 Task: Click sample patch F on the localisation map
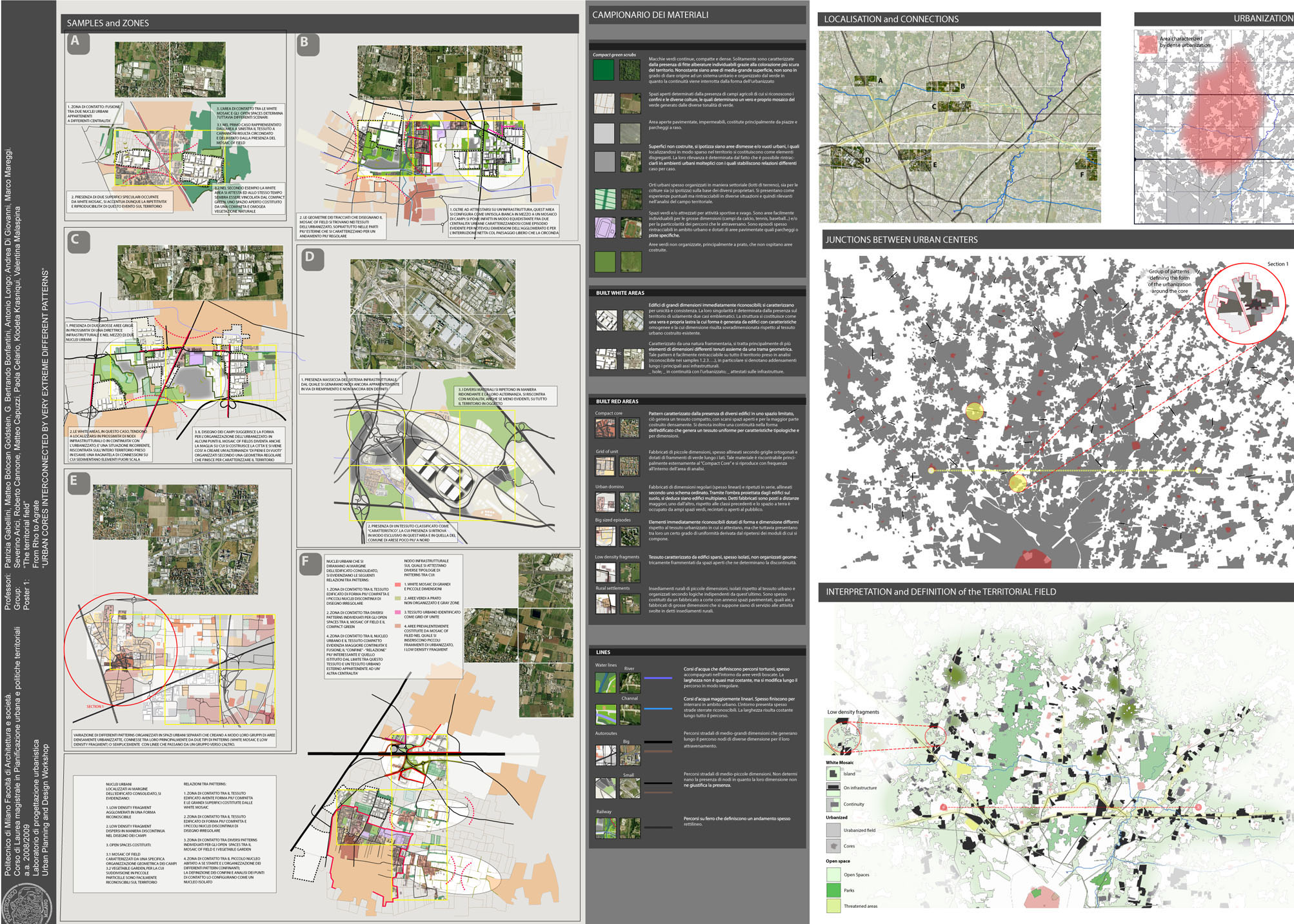[1091, 164]
